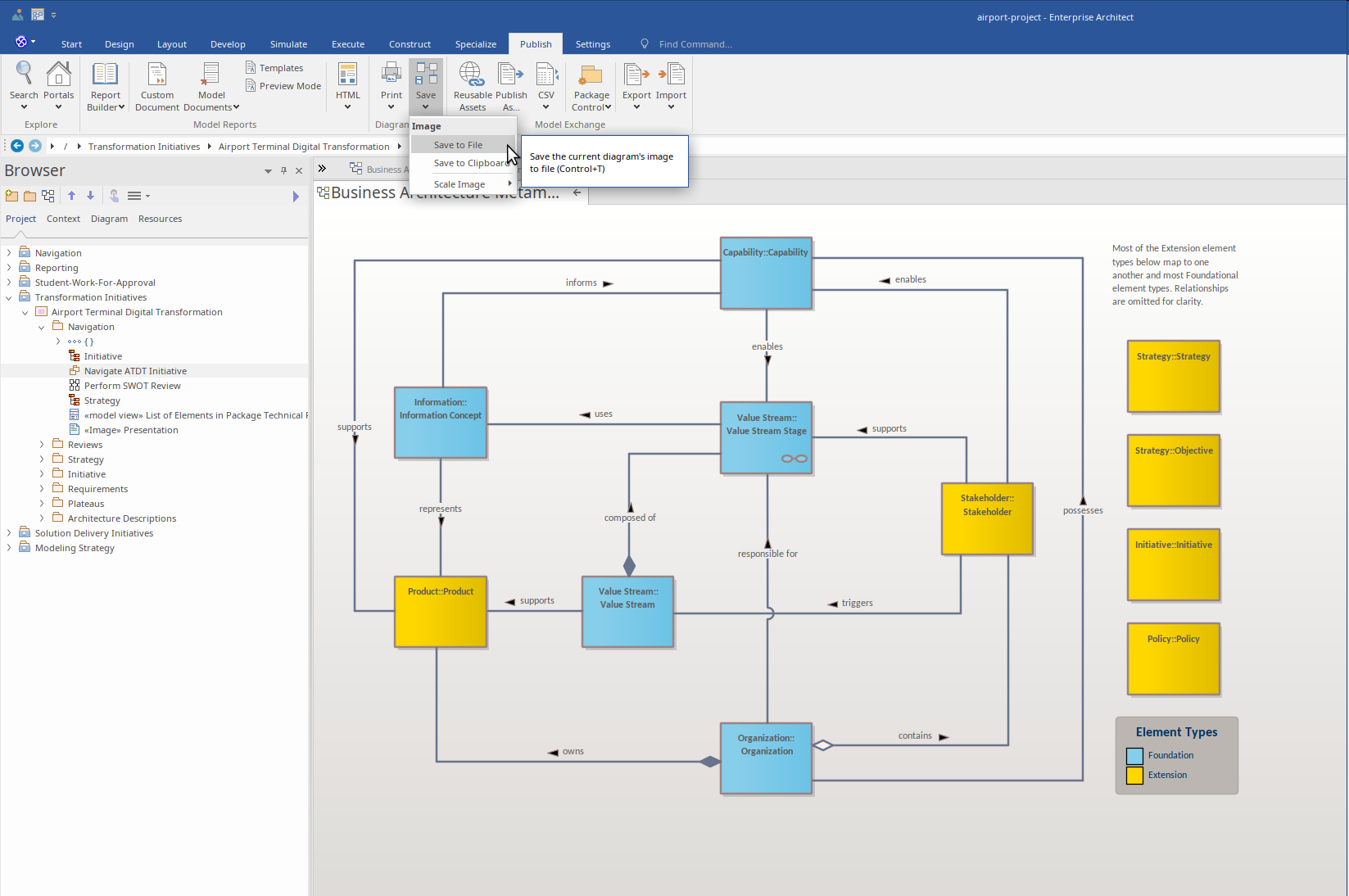The height and width of the screenshot is (896, 1349).
Task: Click the Find Command search field
Action: (695, 44)
